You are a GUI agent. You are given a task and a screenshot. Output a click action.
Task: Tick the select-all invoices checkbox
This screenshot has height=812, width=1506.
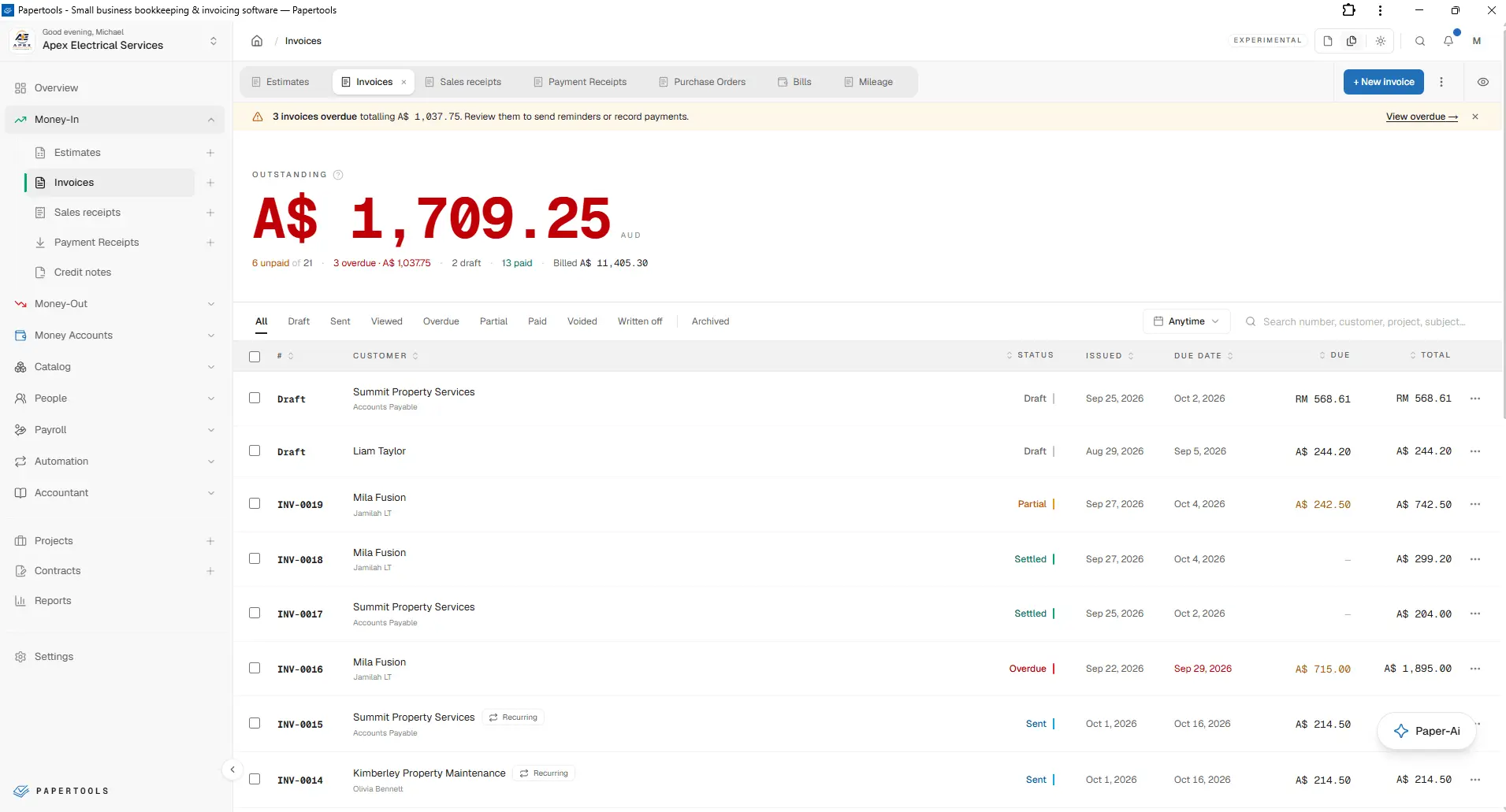255,356
